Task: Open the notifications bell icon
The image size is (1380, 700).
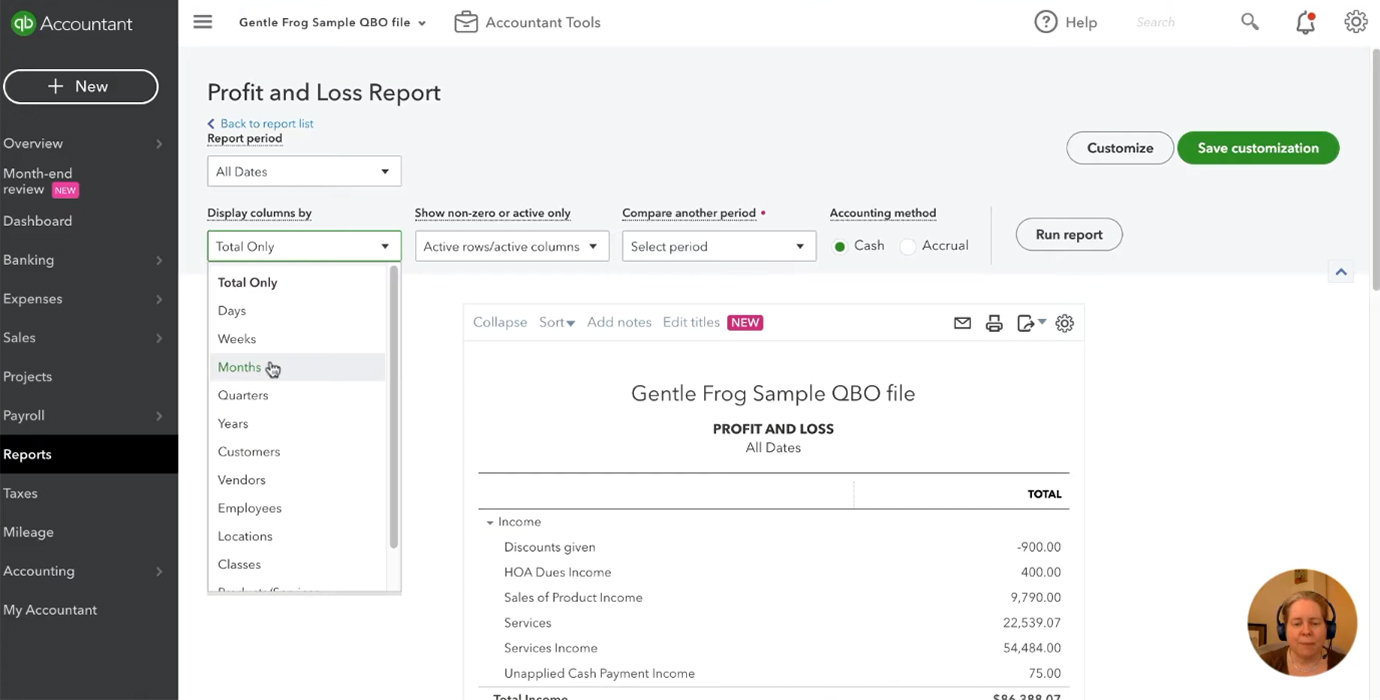Action: click(x=1305, y=22)
